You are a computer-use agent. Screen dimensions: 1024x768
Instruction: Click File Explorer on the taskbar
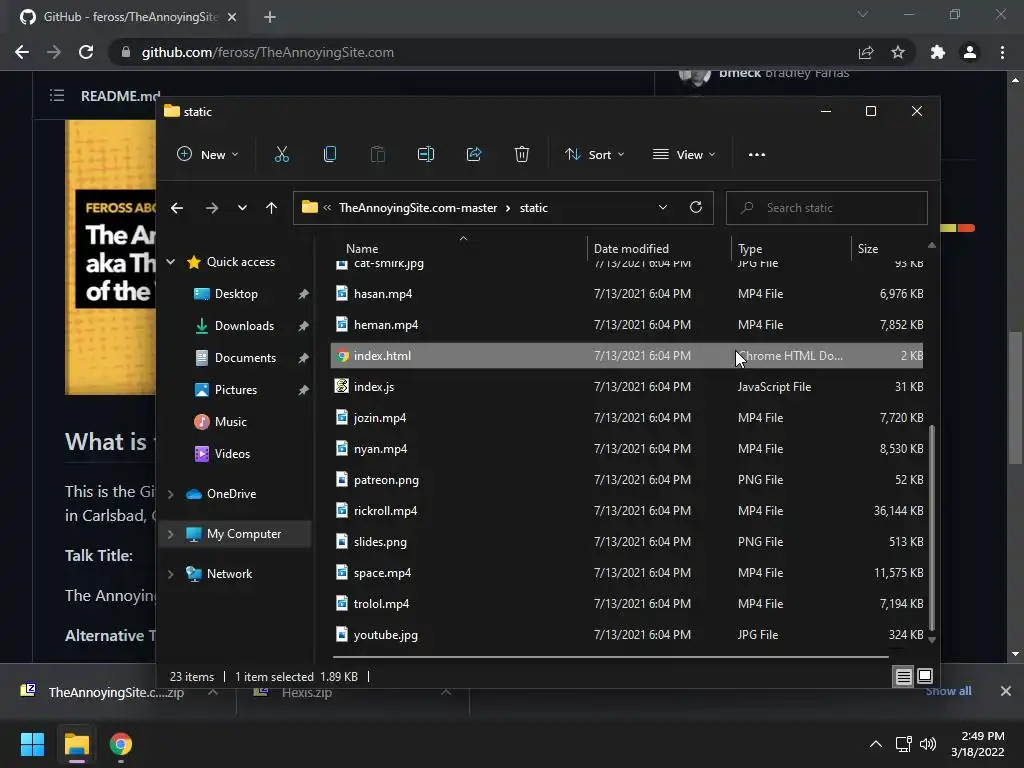click(x=77, y=744)
